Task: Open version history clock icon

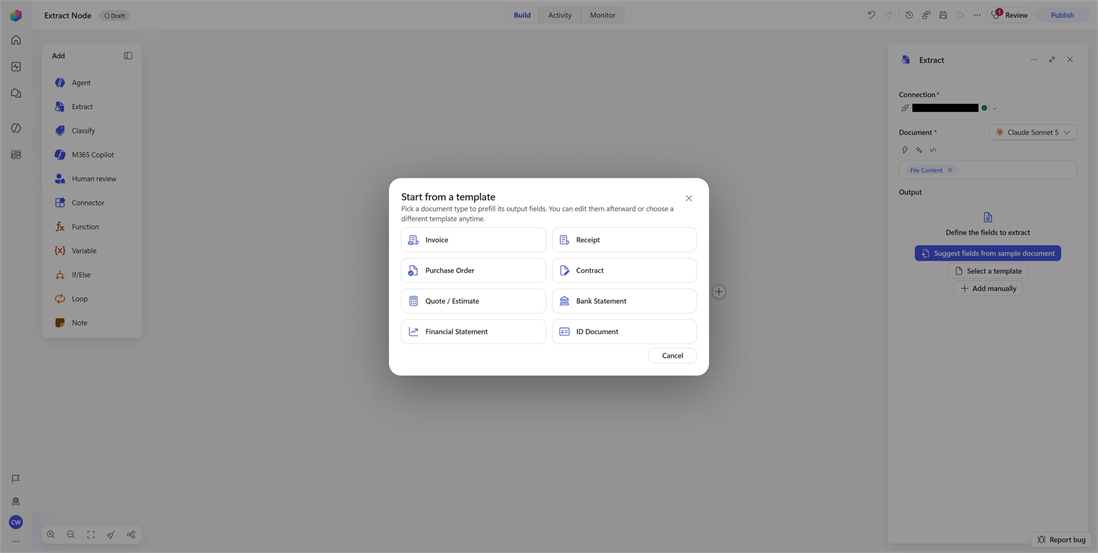Action: click(x=909, y=15)
